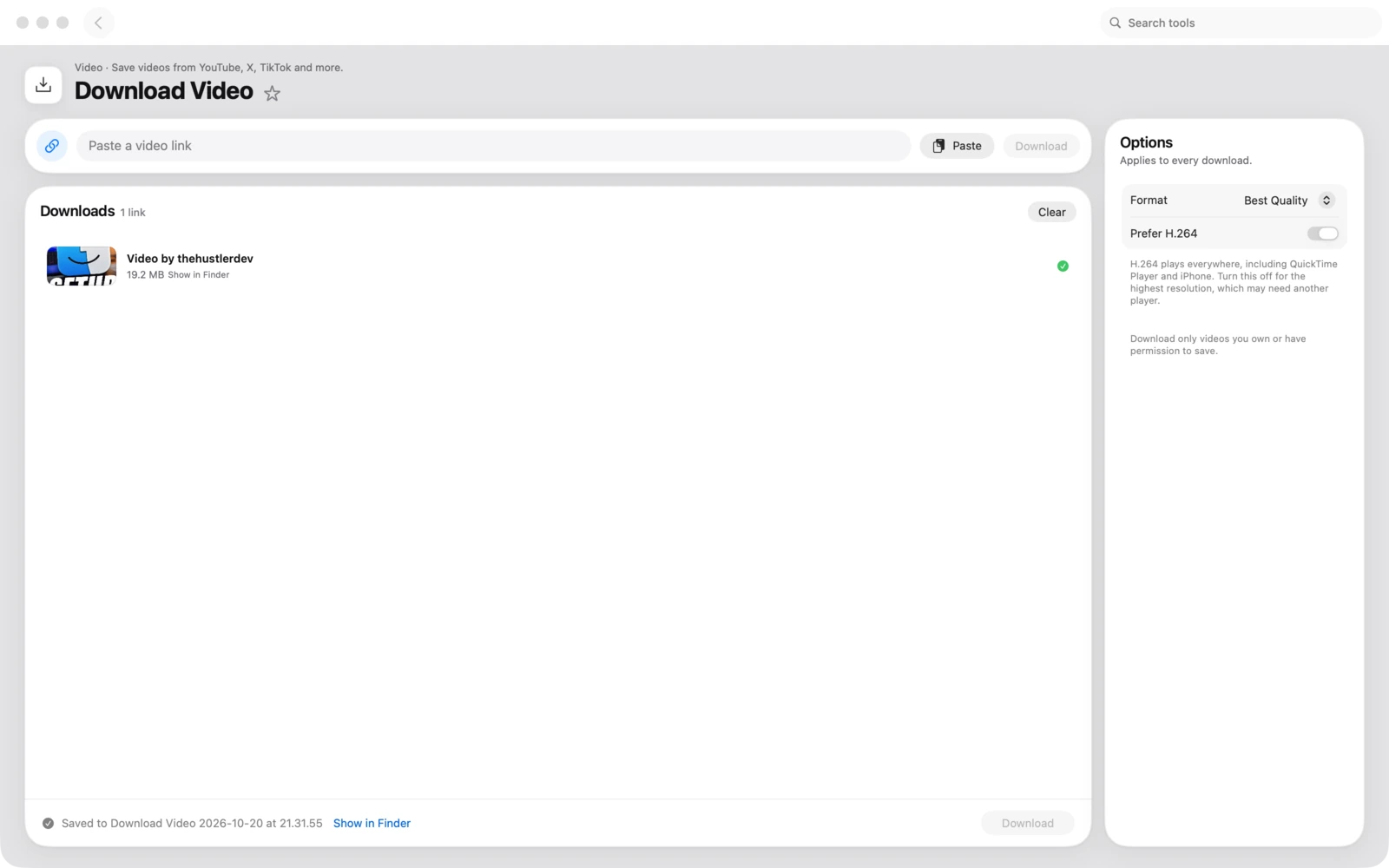Click the gray saved checkmark in status bar
Image resolution: width=1389 pixels, height=868 pixels.
coord(48,824)
